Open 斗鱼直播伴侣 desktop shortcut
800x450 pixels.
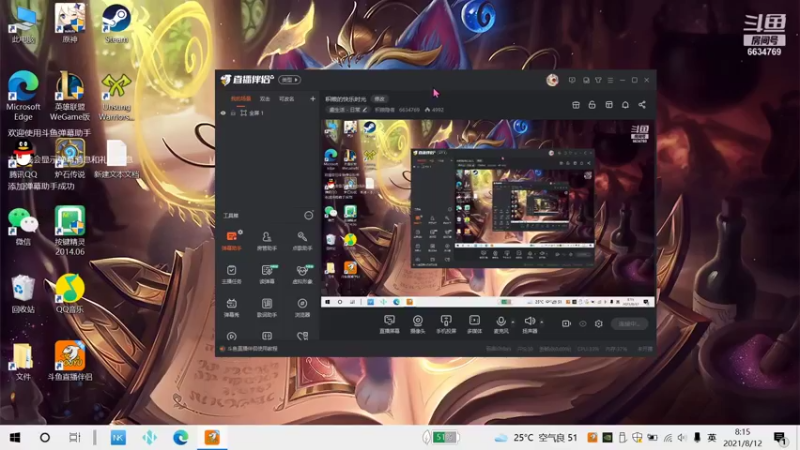70,361
